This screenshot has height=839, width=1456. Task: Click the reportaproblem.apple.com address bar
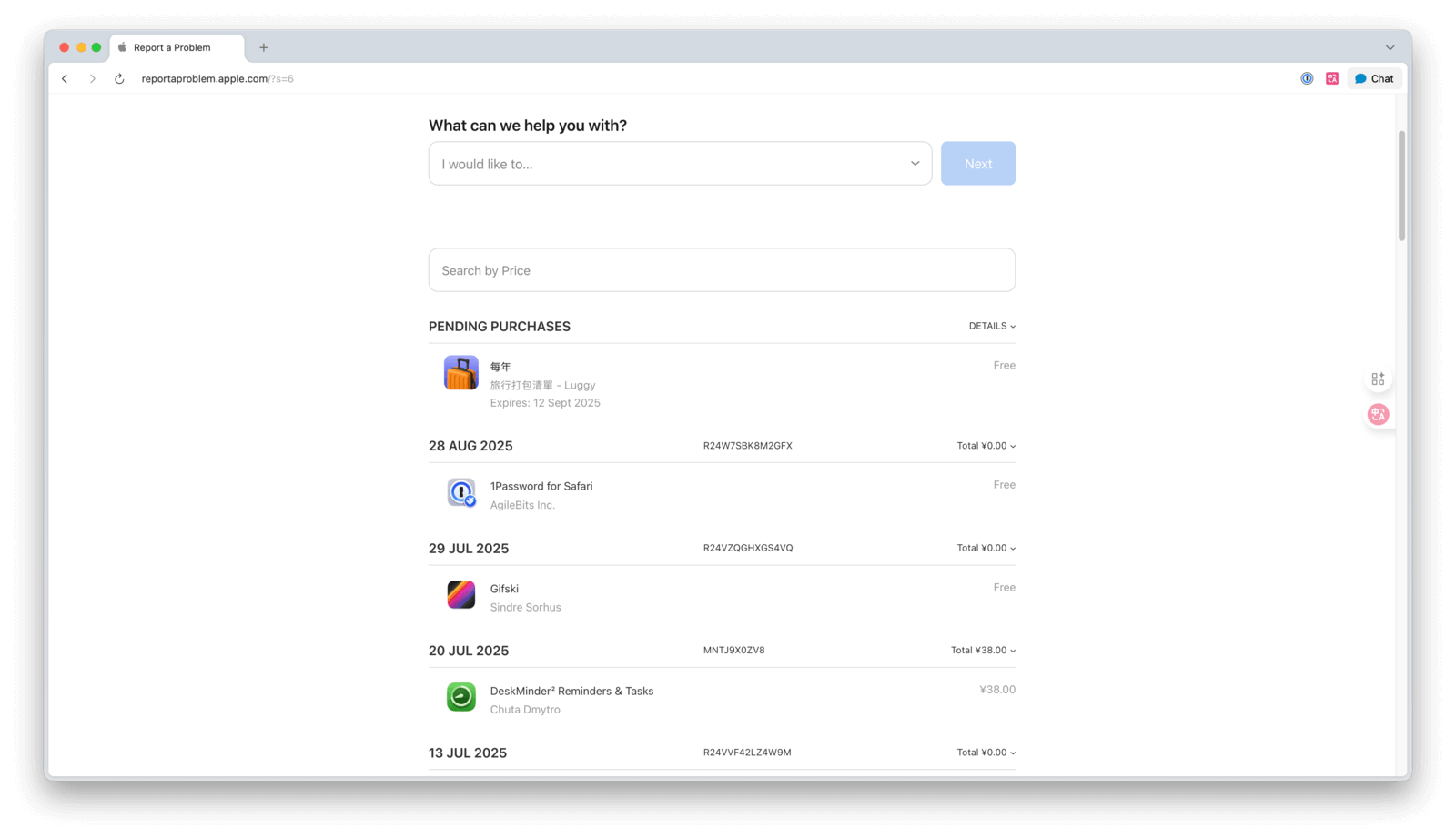(x=217, y=79)
